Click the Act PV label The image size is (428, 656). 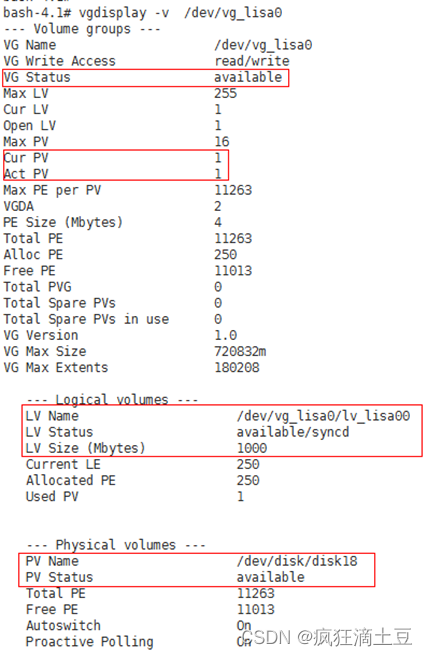pyautogui.click(x=26, y=174)
